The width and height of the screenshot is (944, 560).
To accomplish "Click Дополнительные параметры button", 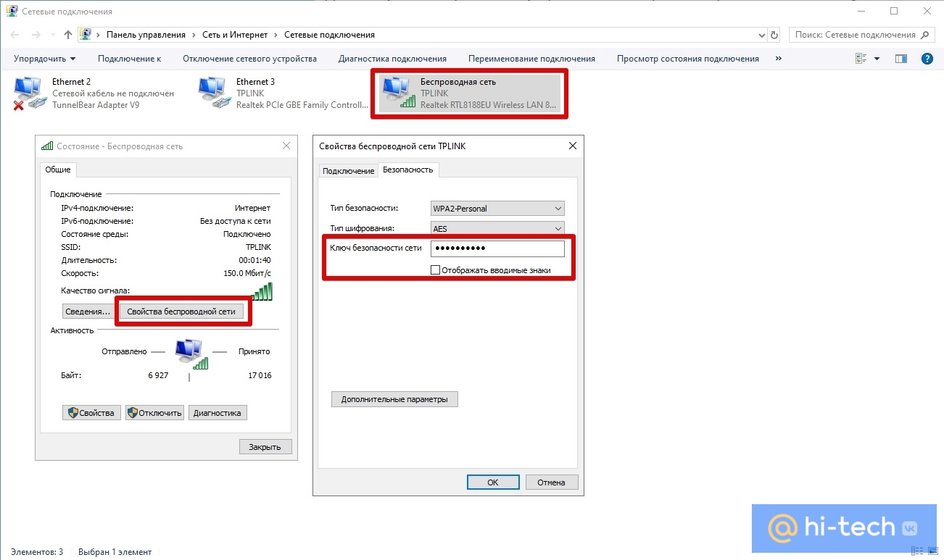I will [x=394, y=399].
